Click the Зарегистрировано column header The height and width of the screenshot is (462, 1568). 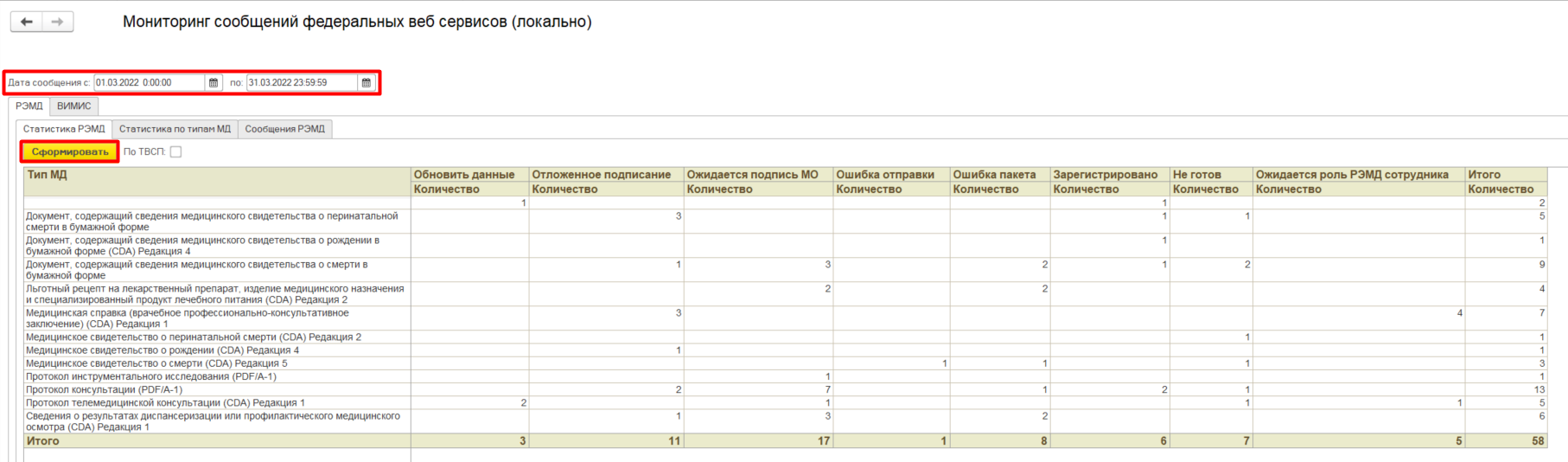pyautogui.click(x=1105, y=175)
